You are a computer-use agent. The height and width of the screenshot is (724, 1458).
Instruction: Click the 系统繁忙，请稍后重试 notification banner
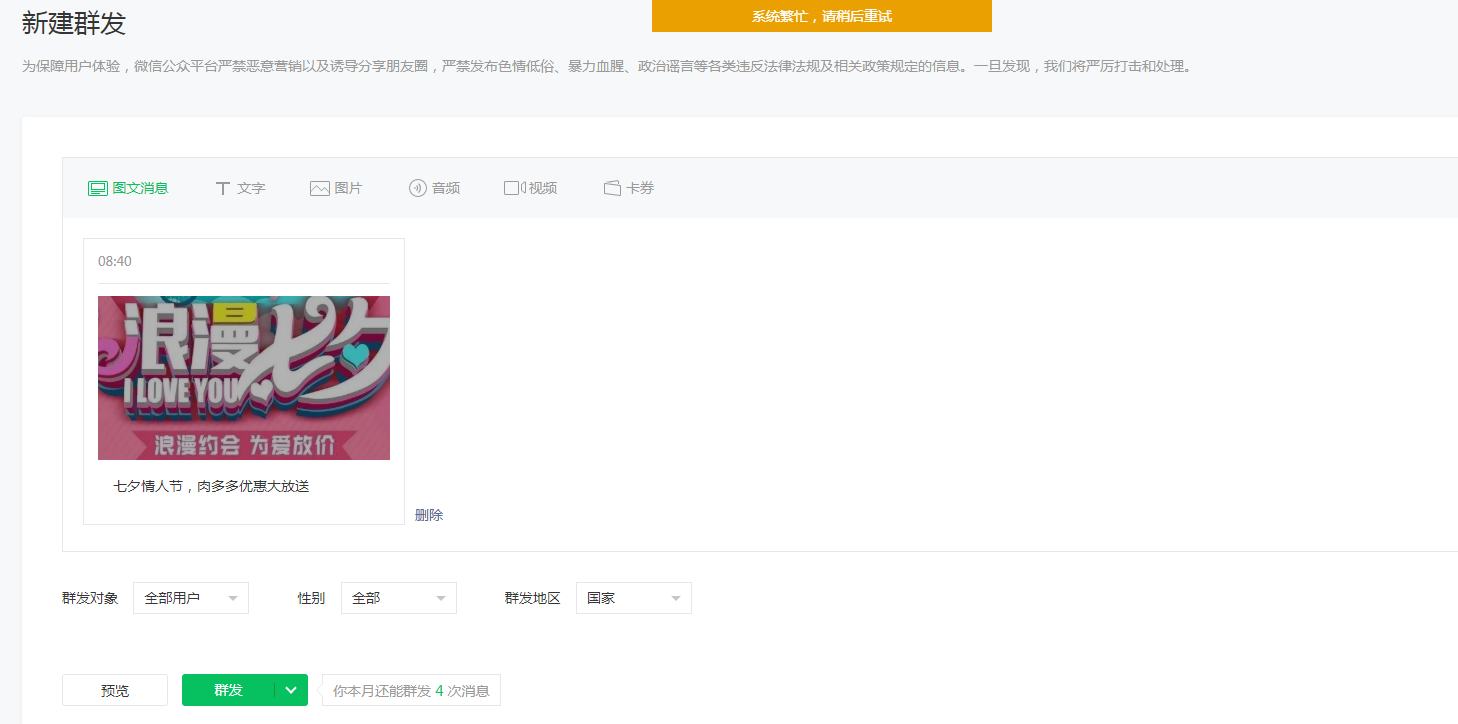click(x=822, y=16)
